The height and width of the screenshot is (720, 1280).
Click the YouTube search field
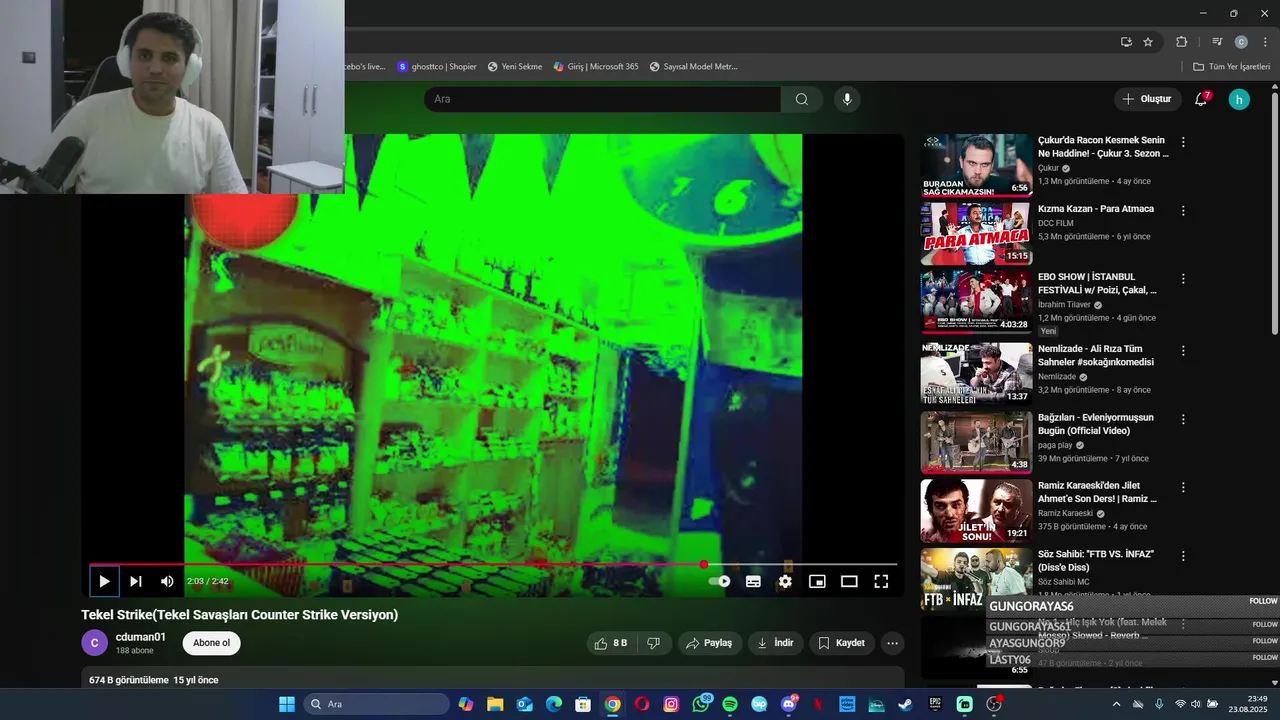[x=602, y=99]
